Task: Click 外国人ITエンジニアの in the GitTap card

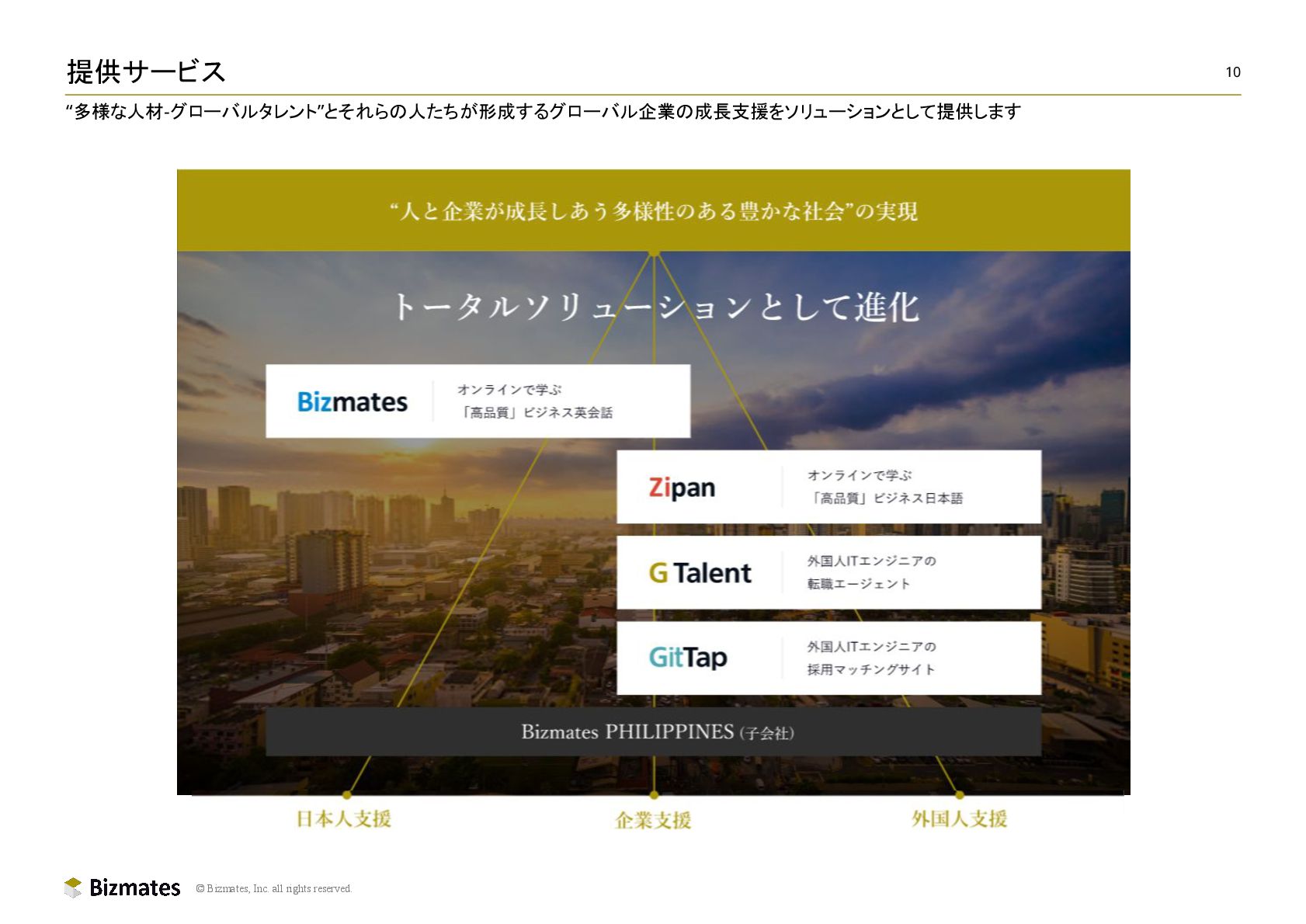Action: 871,646
